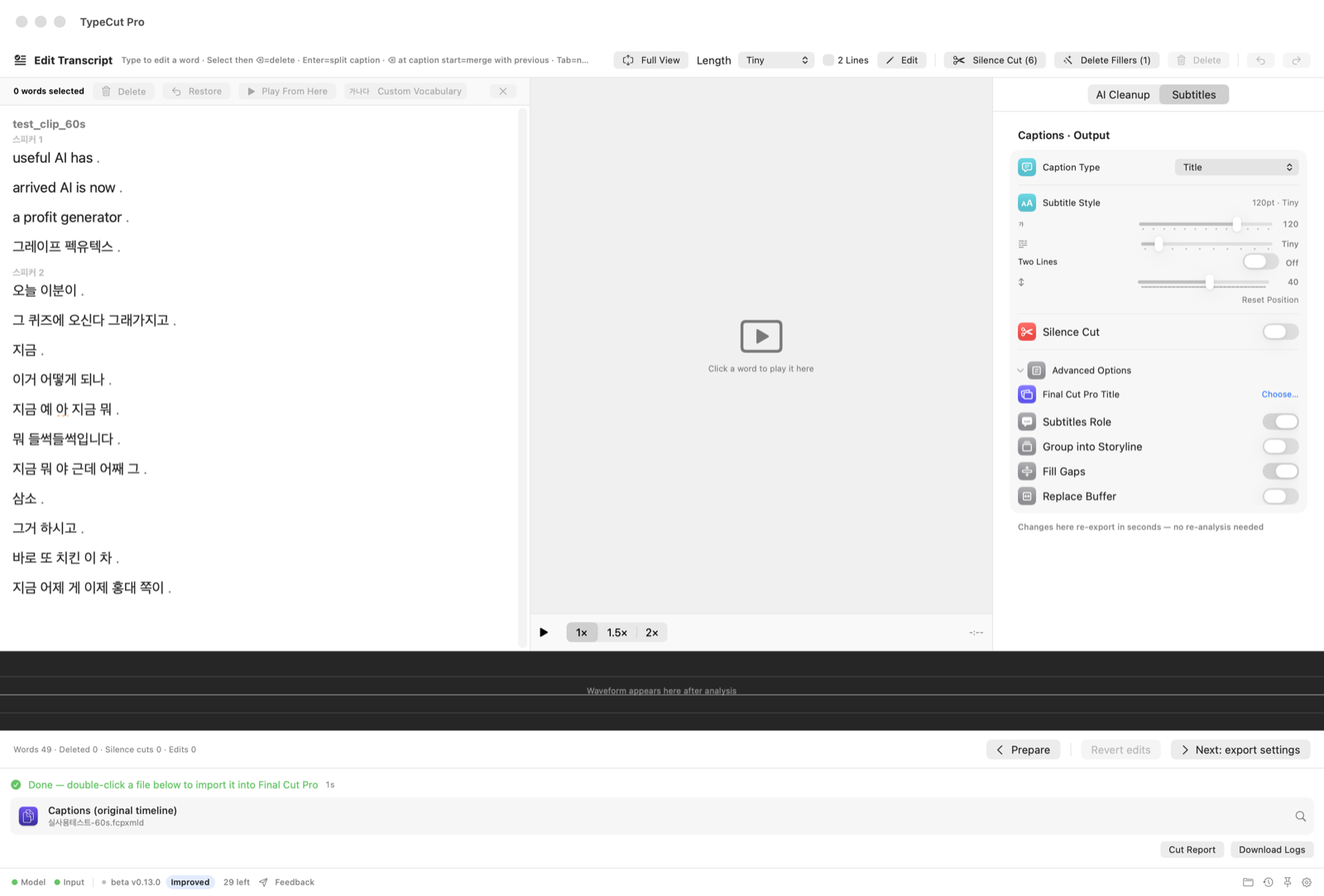
Task: Select 2x playback speed
Action: (x=652, y=632)
